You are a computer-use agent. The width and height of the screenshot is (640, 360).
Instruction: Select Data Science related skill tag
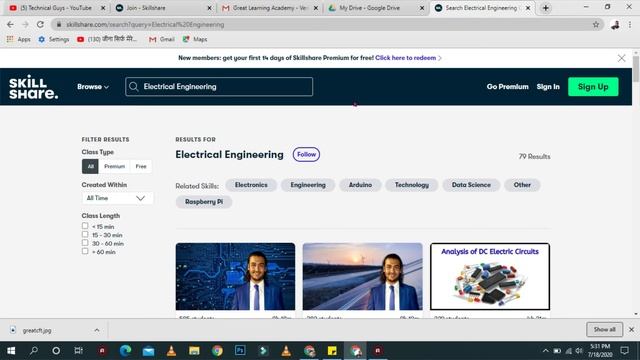[471, 185]
